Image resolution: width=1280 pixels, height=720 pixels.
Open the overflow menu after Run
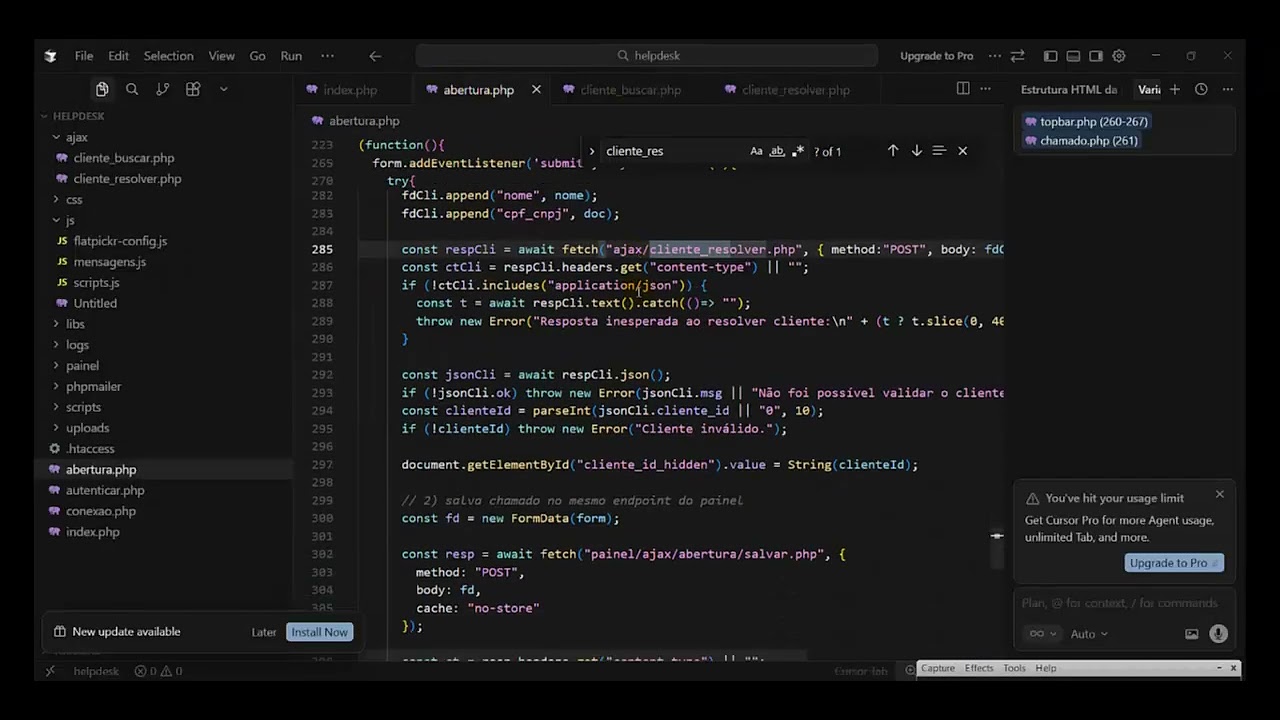327,56
